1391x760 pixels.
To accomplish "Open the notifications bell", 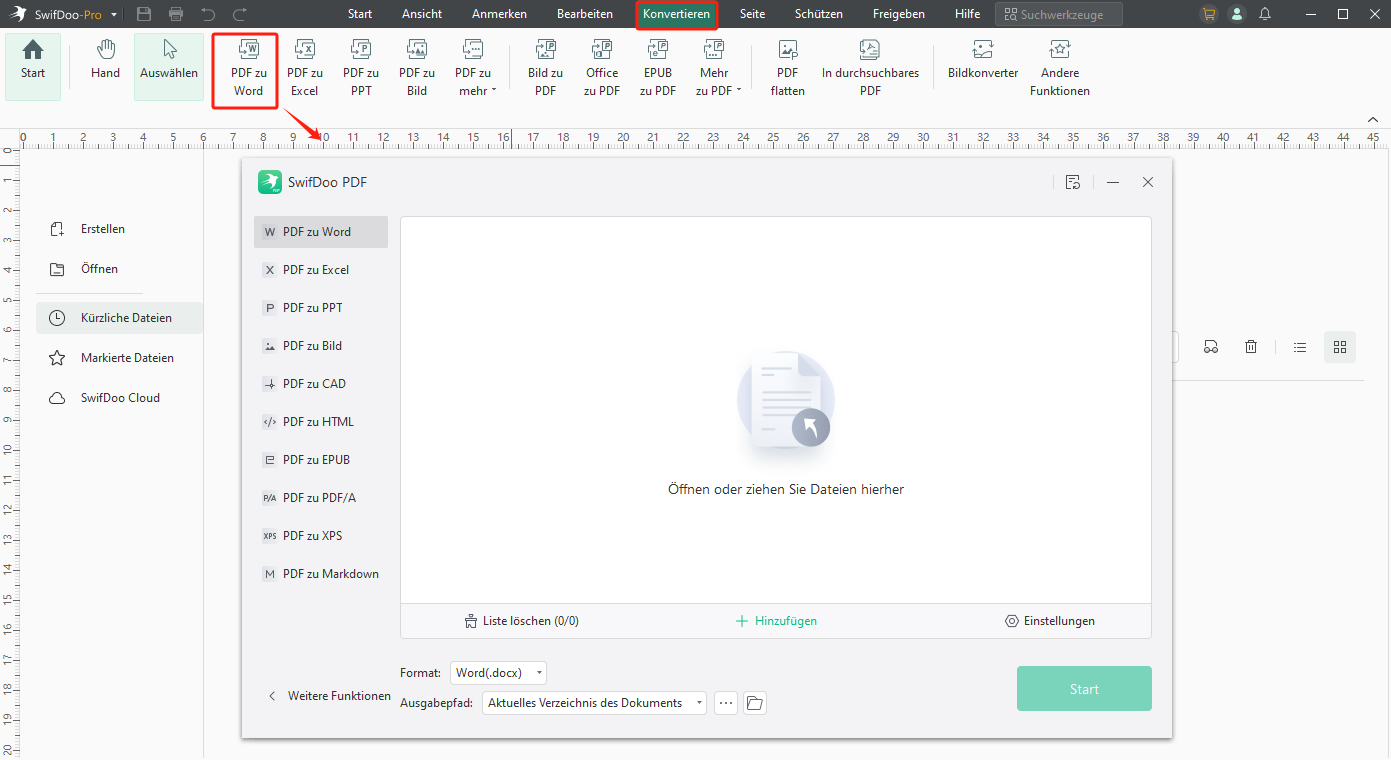I will coord(1266,14).
